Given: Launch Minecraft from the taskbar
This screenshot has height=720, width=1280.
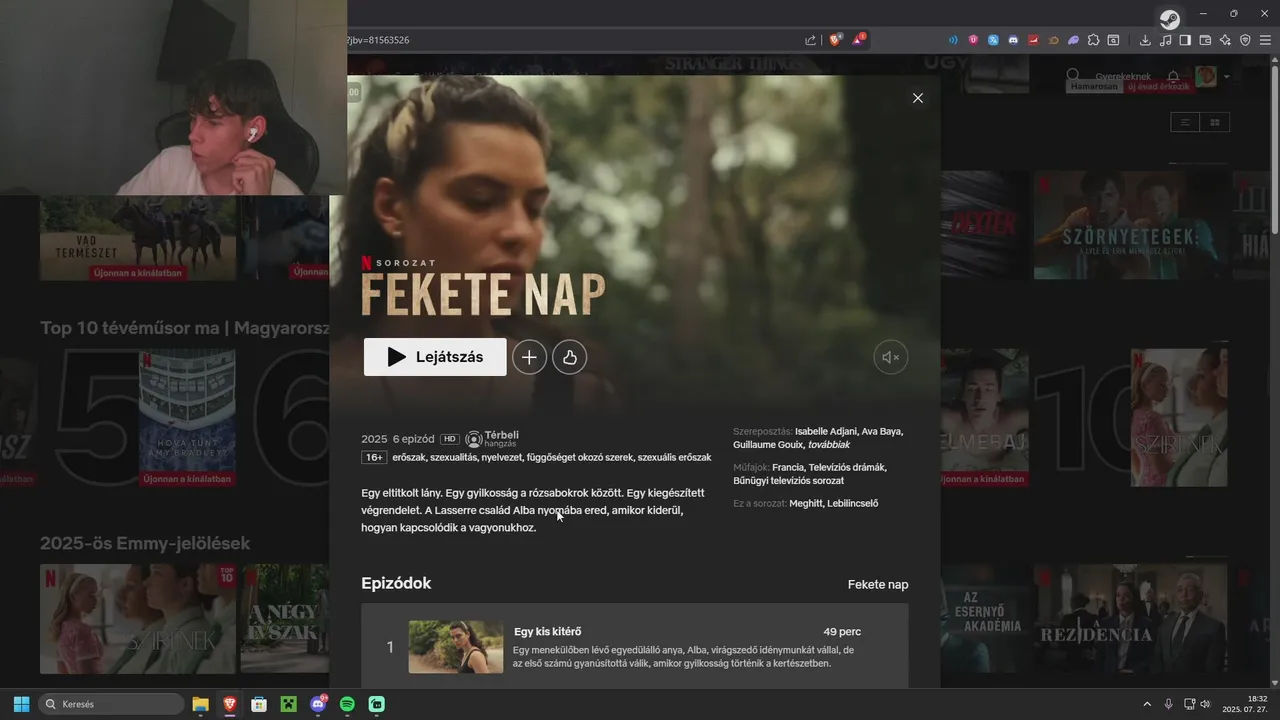Looking at the screenshot, I should [x=288, y=704].
